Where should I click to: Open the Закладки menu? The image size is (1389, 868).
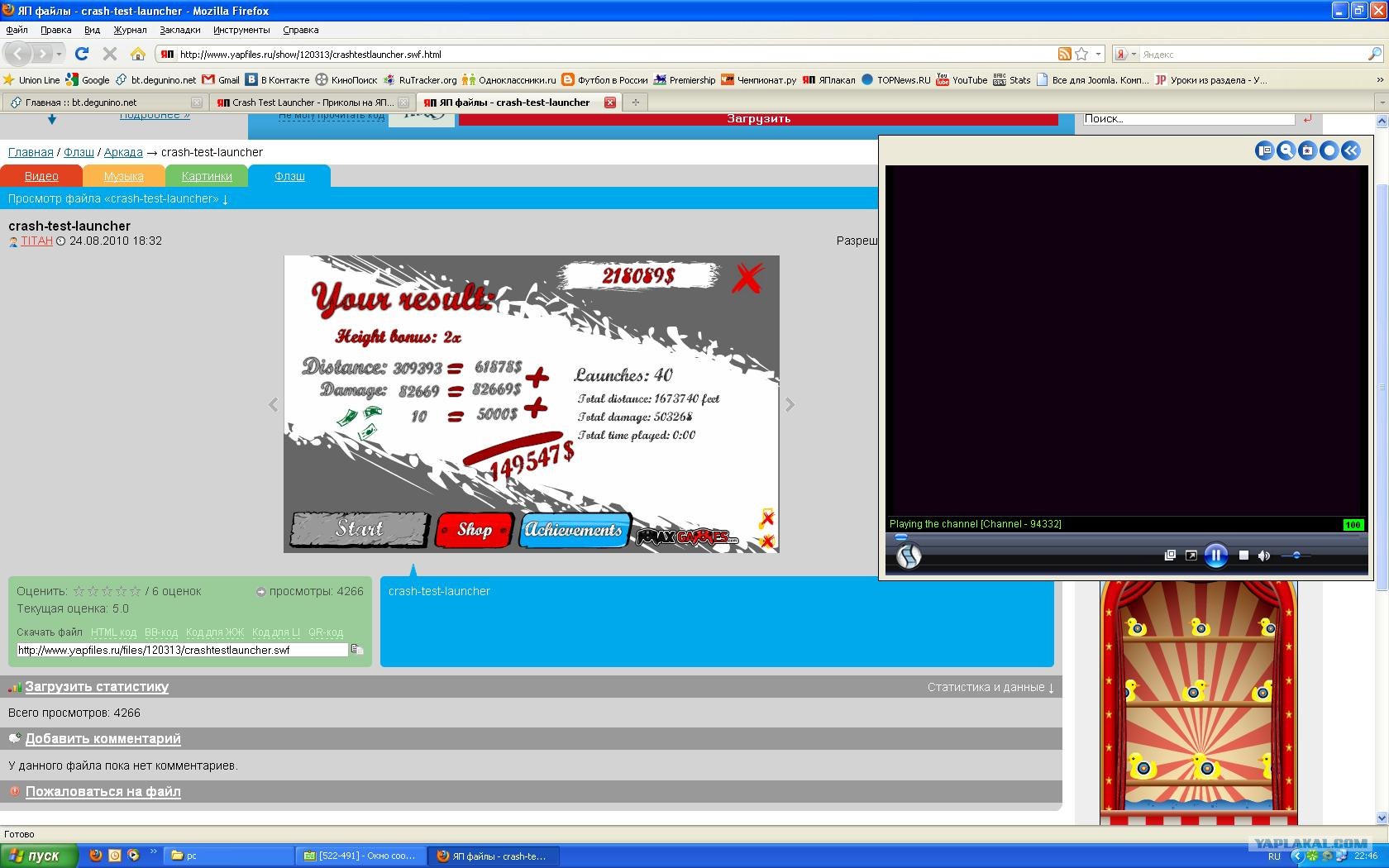(x=179, y=30)
